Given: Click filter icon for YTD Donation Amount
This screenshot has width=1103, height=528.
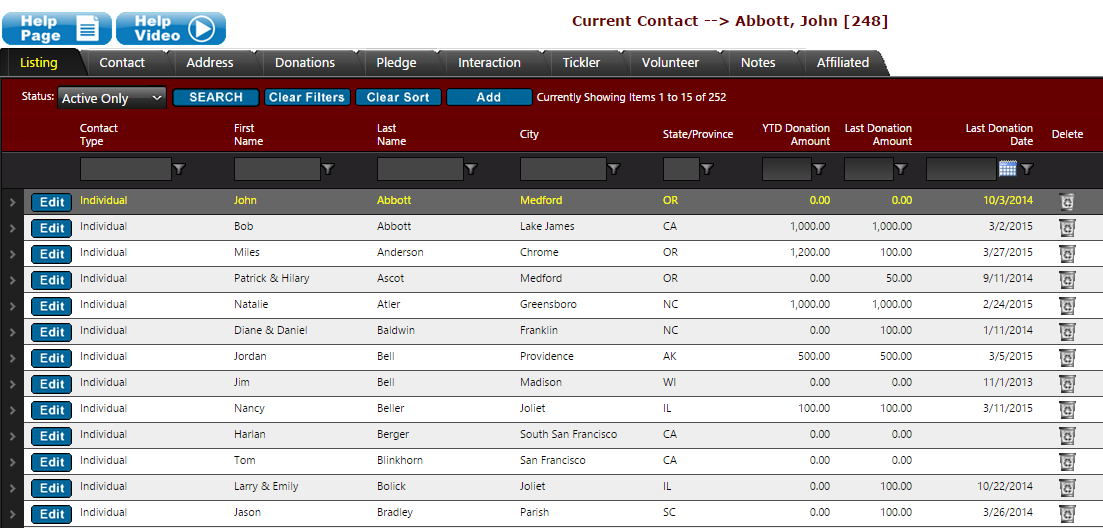Looking at the screenshot, I should [819, 170].
